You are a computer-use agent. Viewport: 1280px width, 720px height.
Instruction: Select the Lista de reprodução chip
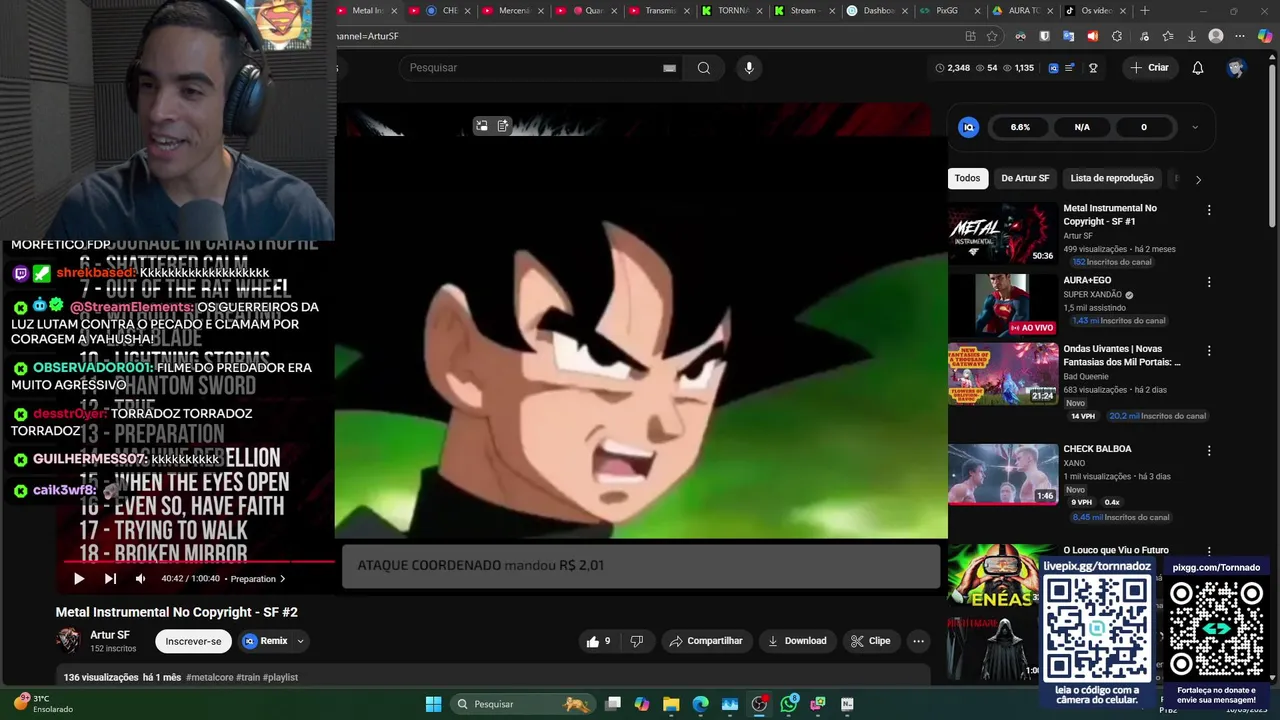pos(1112,178)
